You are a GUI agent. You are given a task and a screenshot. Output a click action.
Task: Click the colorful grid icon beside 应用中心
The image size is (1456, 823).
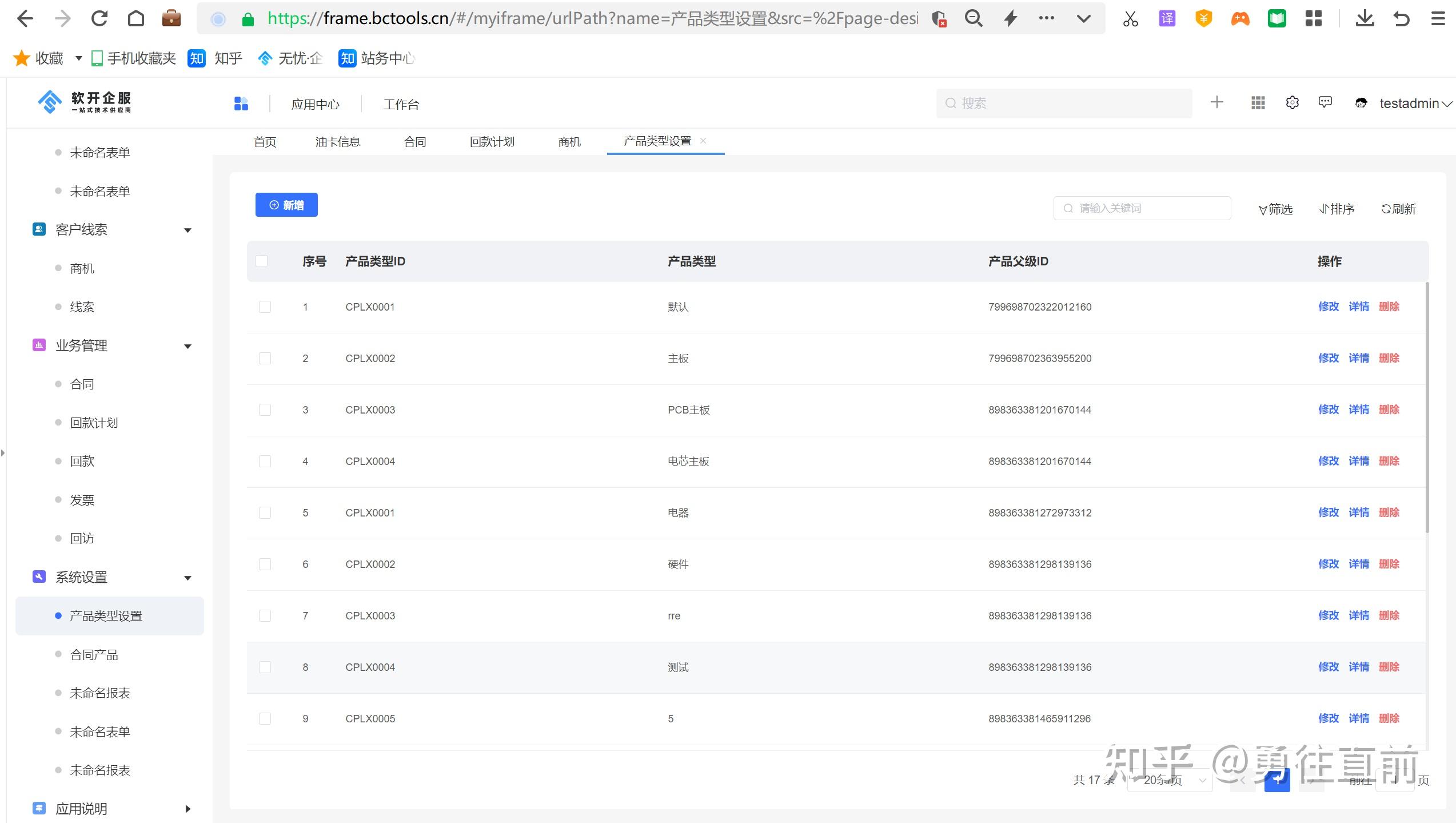(241, 104)
